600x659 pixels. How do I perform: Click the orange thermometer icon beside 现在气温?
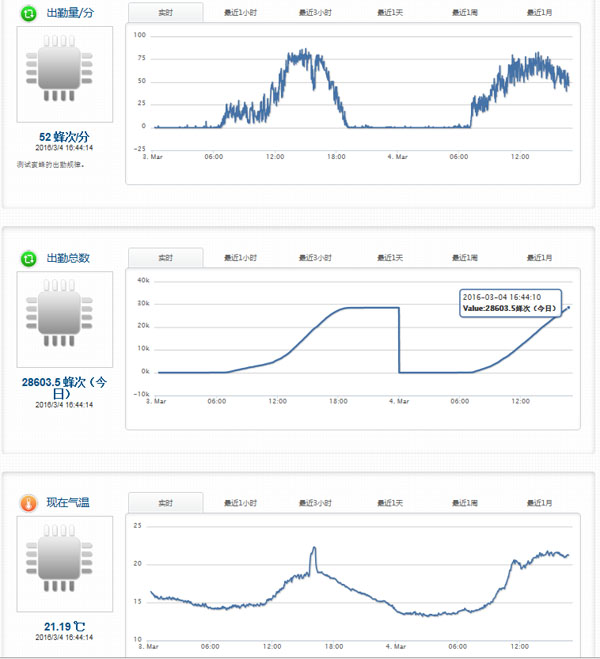coord(29,503)
